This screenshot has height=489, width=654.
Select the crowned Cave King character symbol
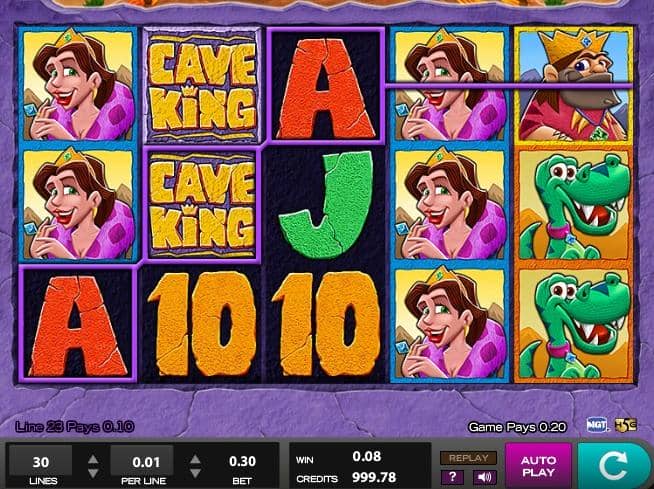[x=574, y=85]
